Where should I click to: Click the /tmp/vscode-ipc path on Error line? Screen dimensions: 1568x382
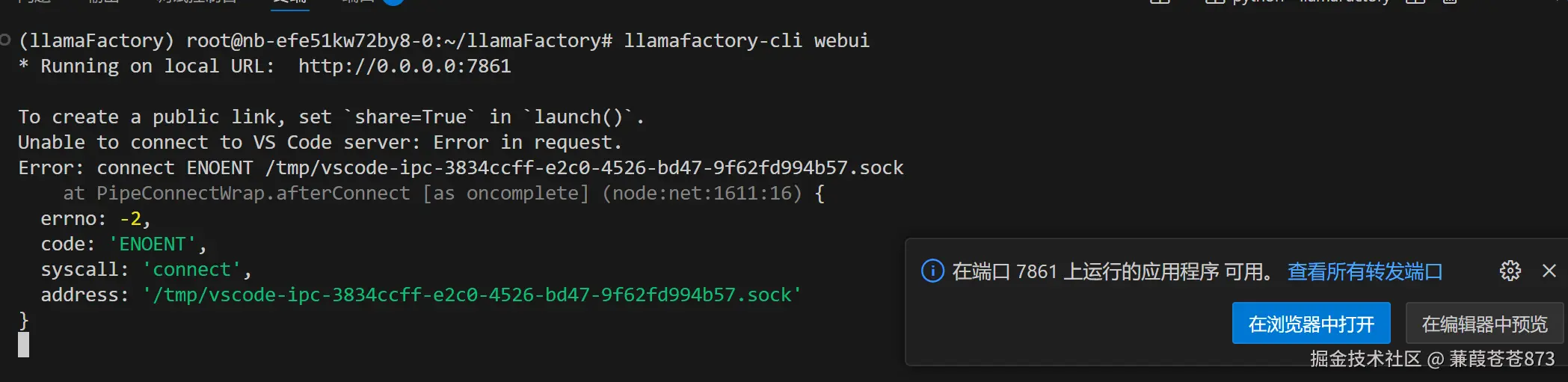pos(583,168)
